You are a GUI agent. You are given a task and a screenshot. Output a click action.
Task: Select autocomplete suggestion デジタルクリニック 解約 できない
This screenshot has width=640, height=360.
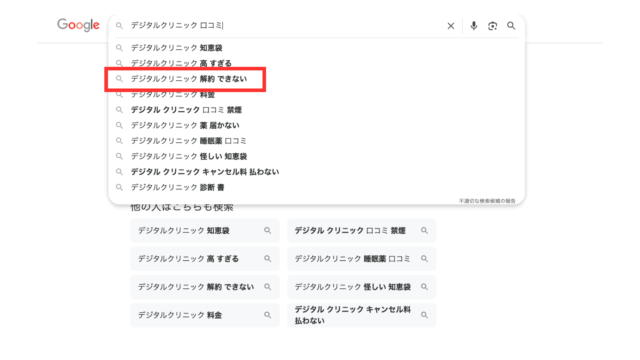click(317, 79)
